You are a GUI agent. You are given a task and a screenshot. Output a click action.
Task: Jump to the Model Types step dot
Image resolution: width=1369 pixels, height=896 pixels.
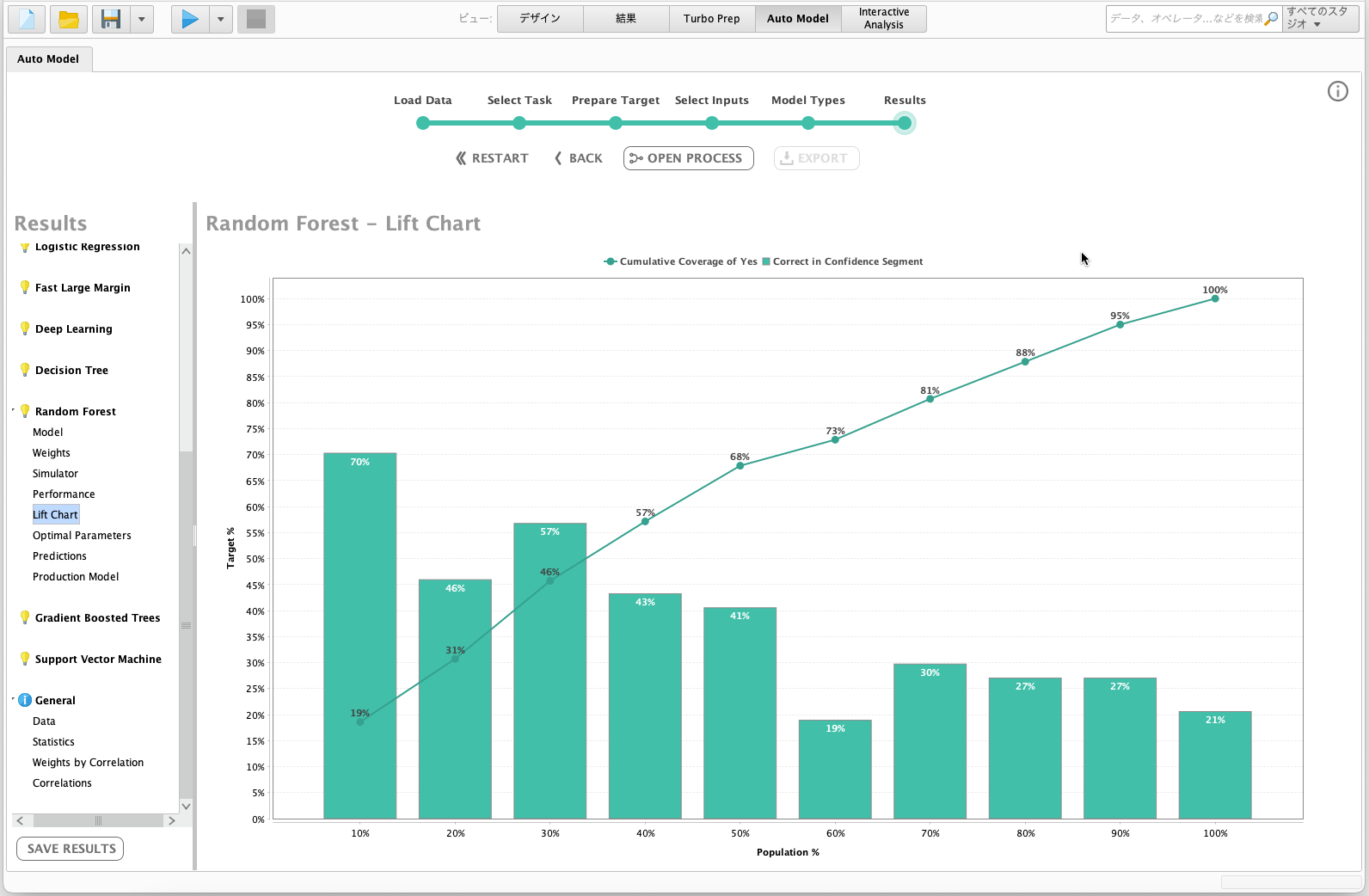pos(808,123)
